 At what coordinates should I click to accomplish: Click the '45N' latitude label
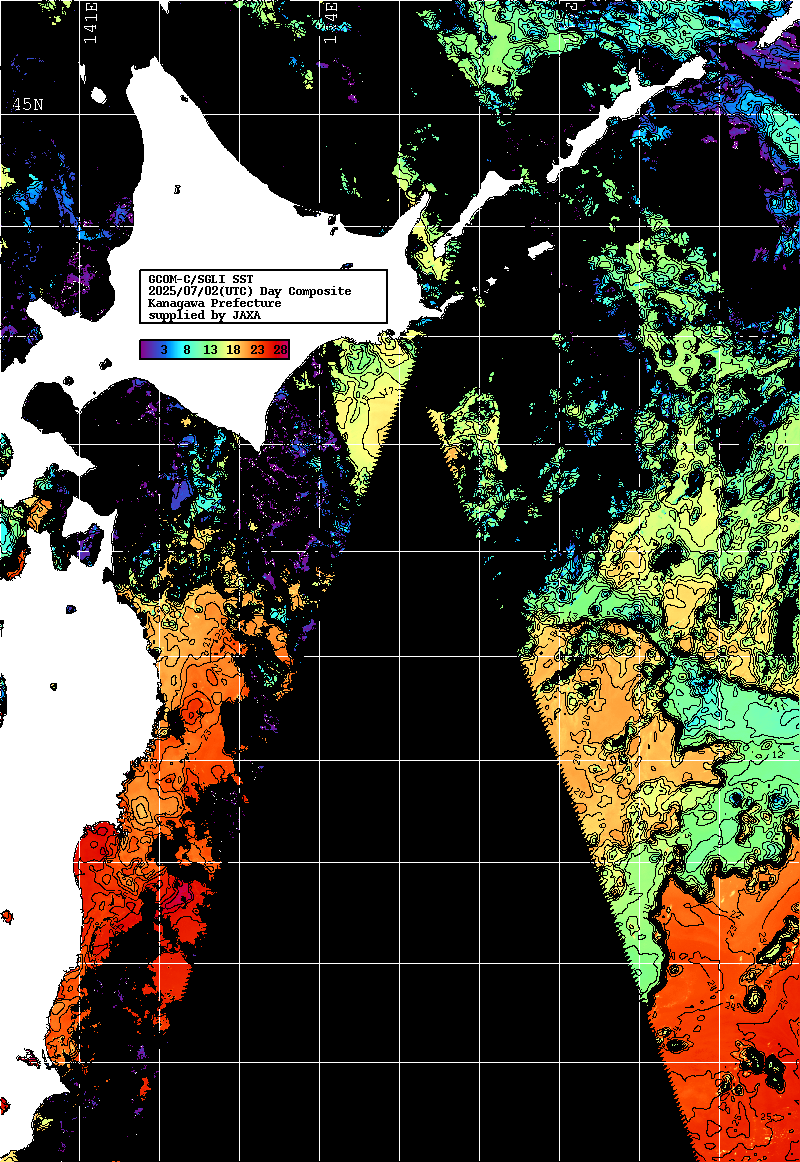point(27,104)
